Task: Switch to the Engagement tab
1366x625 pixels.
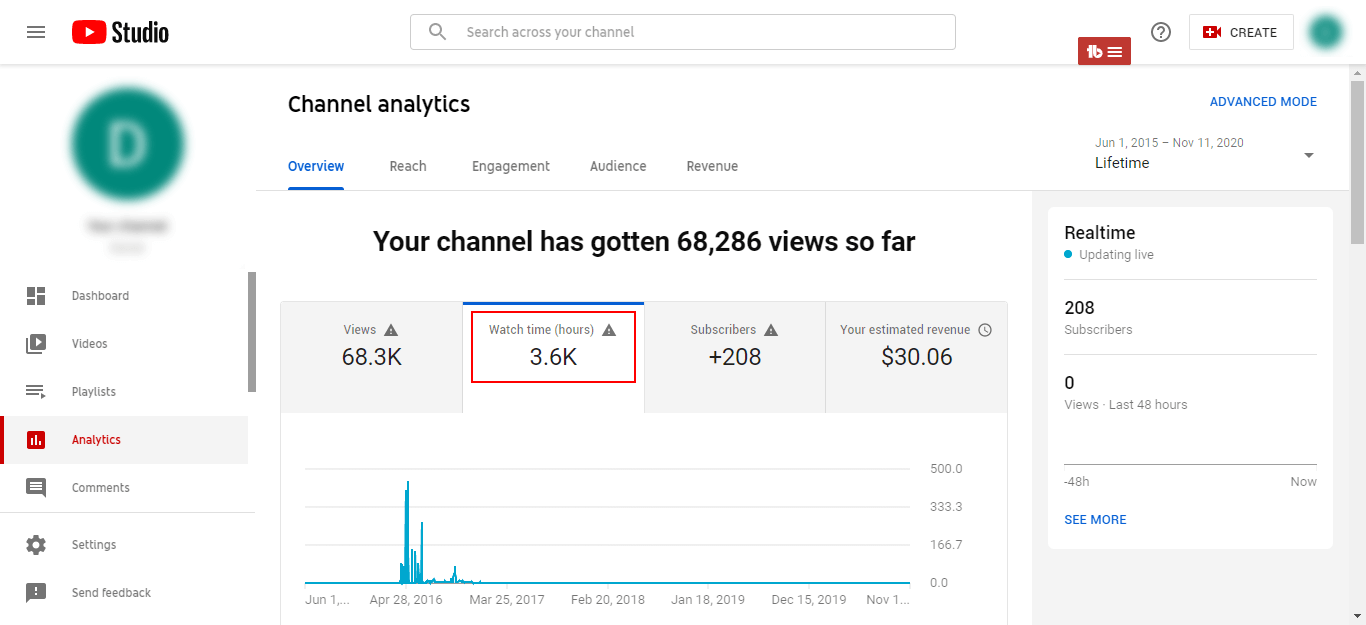Action: click(511, 166)
